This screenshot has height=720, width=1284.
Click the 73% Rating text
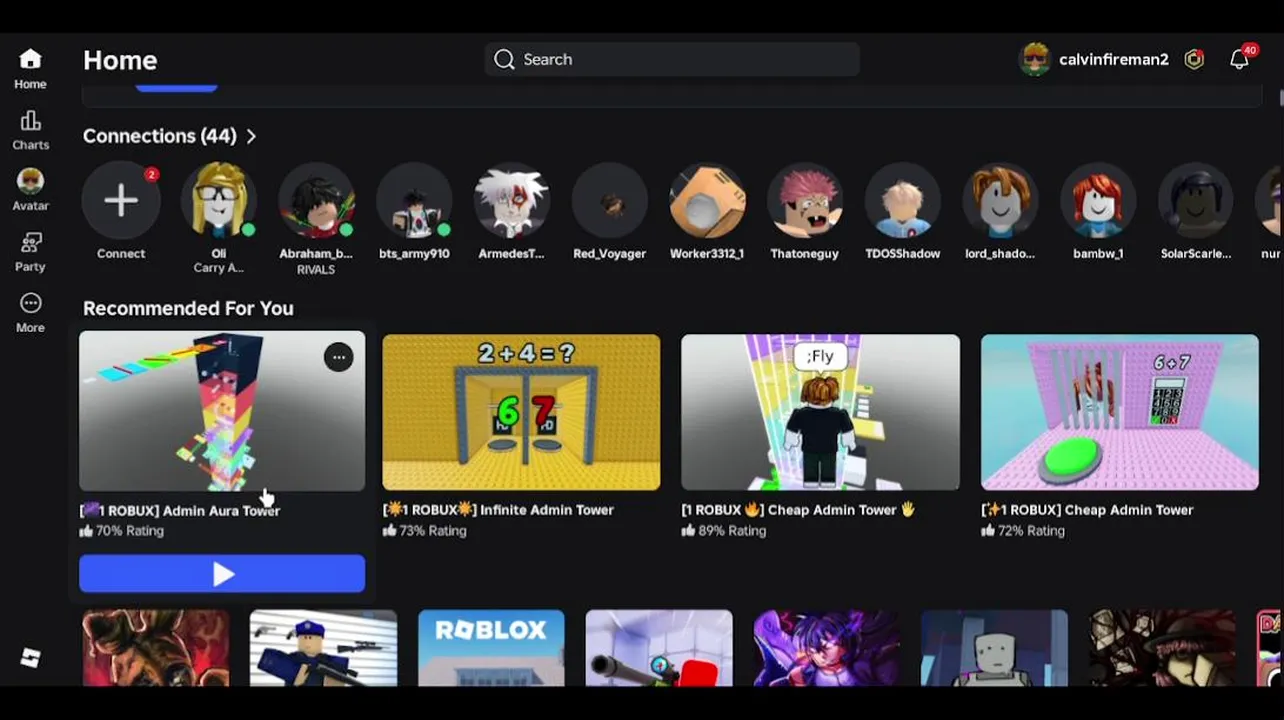point(433,531)
